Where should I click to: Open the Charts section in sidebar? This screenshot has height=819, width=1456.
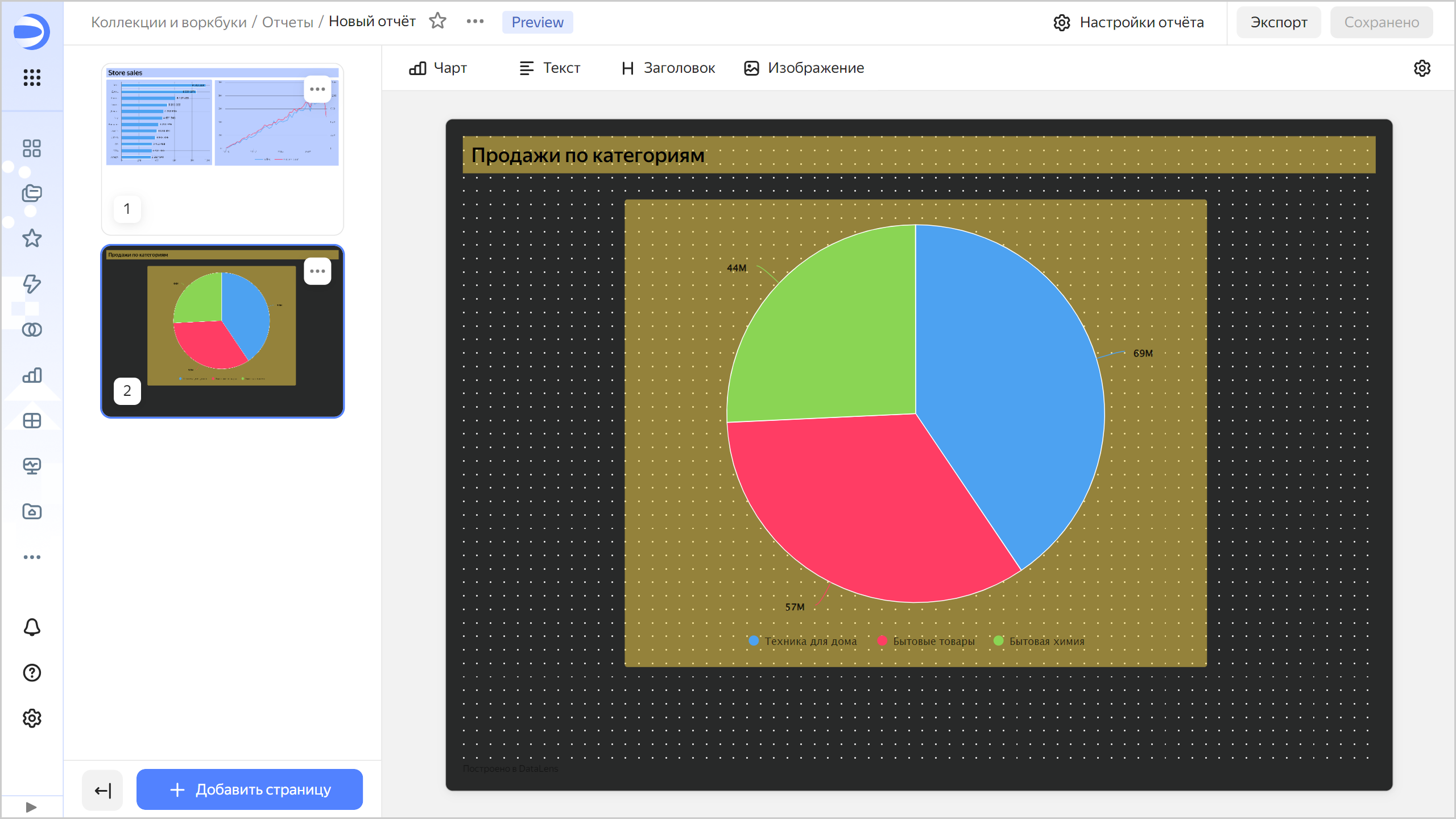pos(32,375)
